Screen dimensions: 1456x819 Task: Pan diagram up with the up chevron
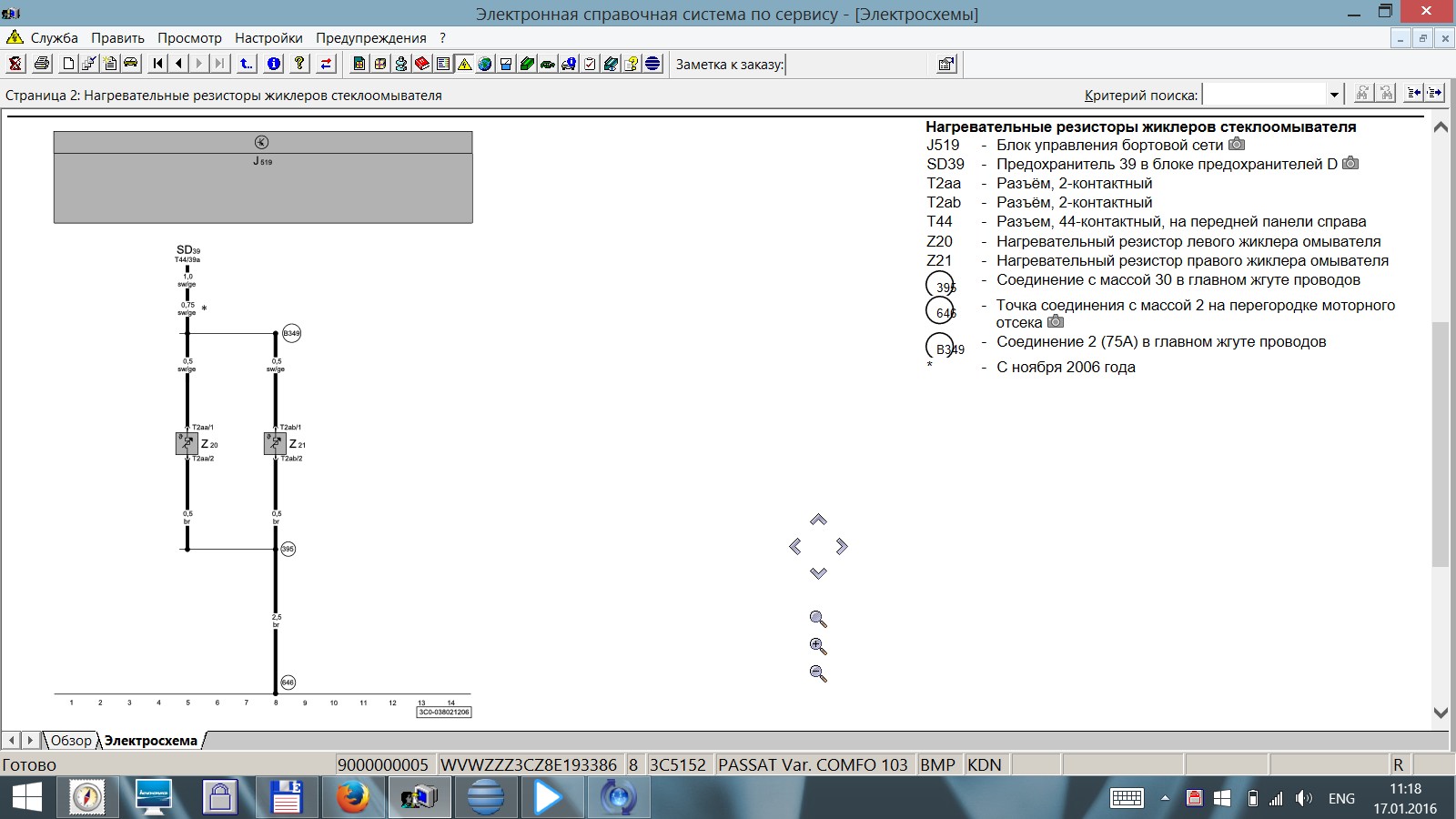818,520
